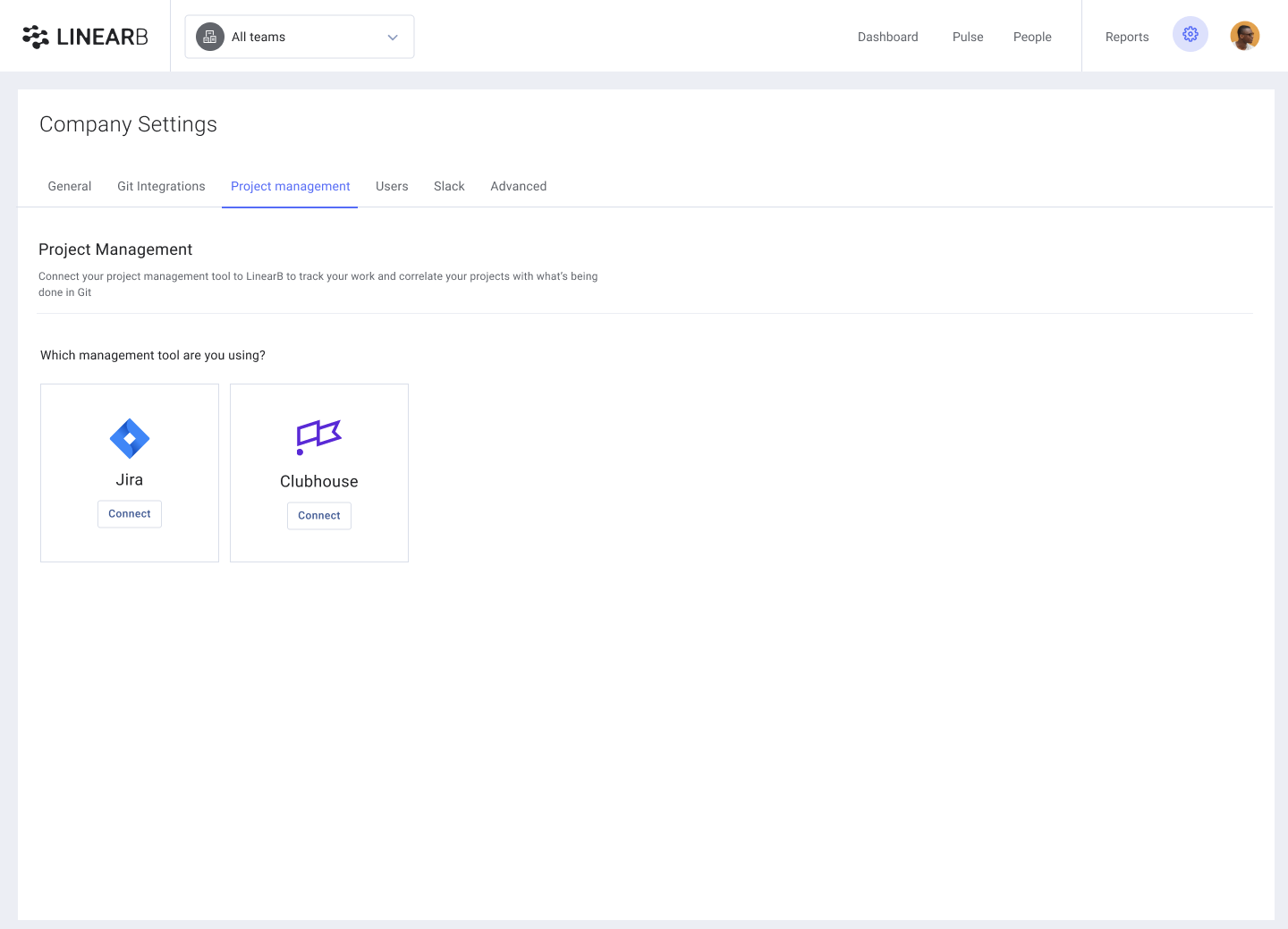Click the 'All teams' label text
1288x929 pixels.
pyautogui.click(x=258, y=37)
